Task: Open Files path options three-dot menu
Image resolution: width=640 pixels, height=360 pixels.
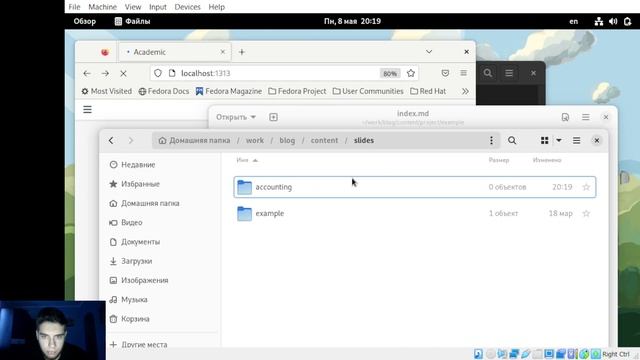Action: pyautogui.click(x=491, y=140)
